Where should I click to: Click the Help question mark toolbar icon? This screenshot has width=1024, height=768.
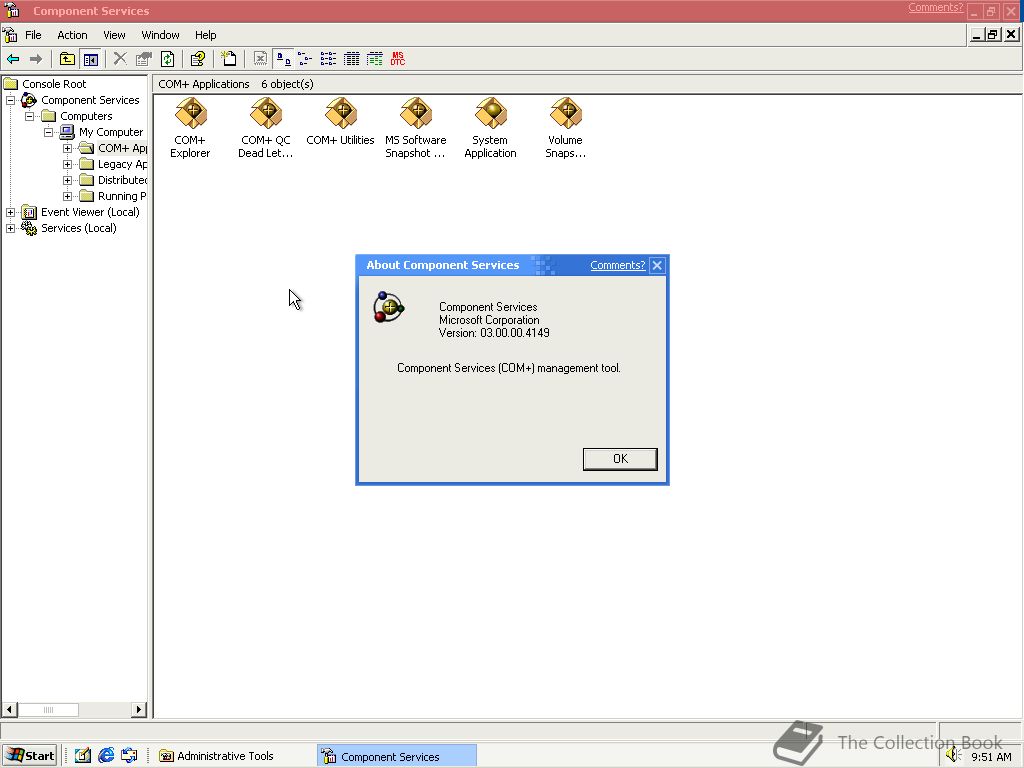click(197, 59)
